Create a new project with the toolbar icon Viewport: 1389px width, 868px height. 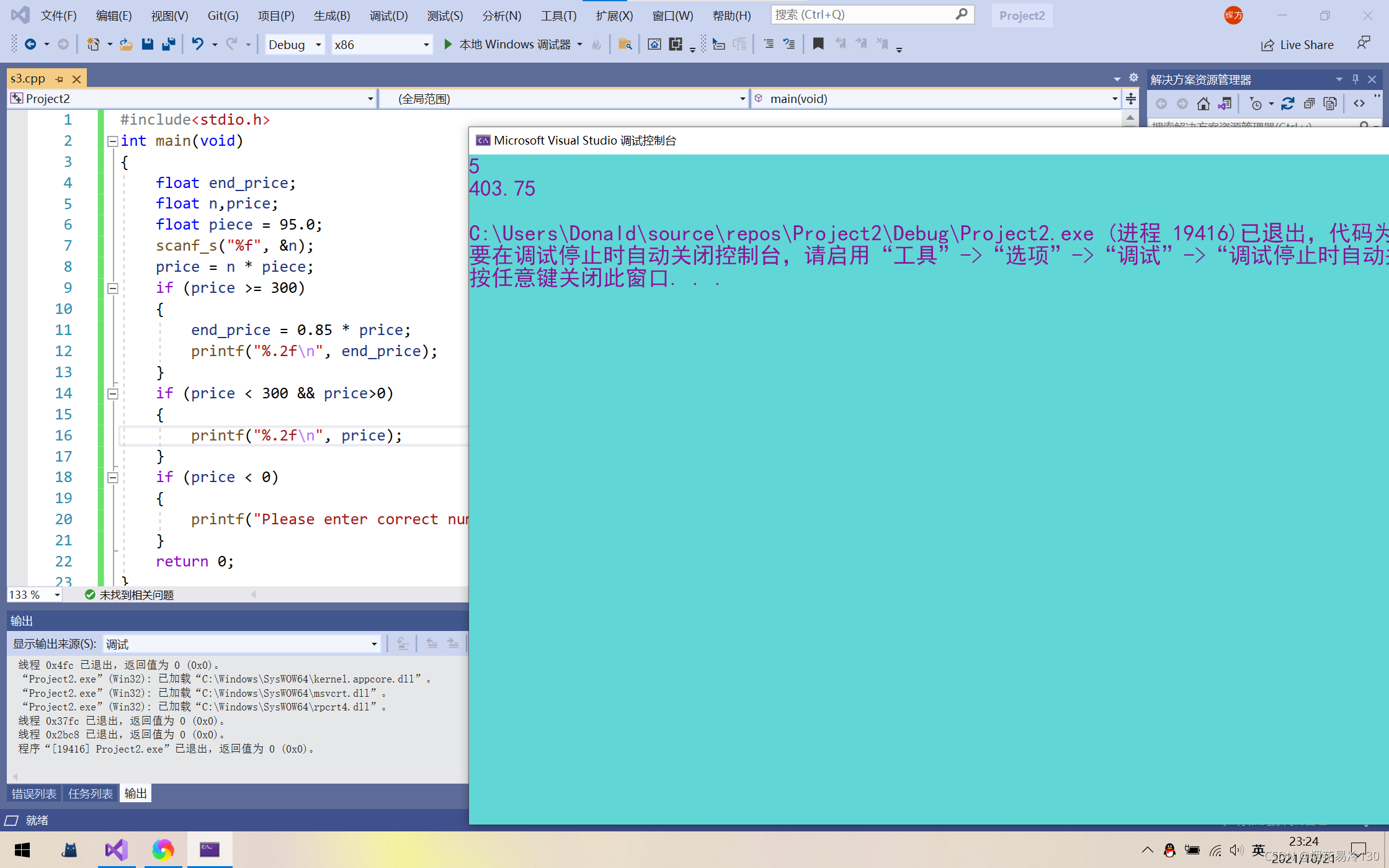point(93,44)
